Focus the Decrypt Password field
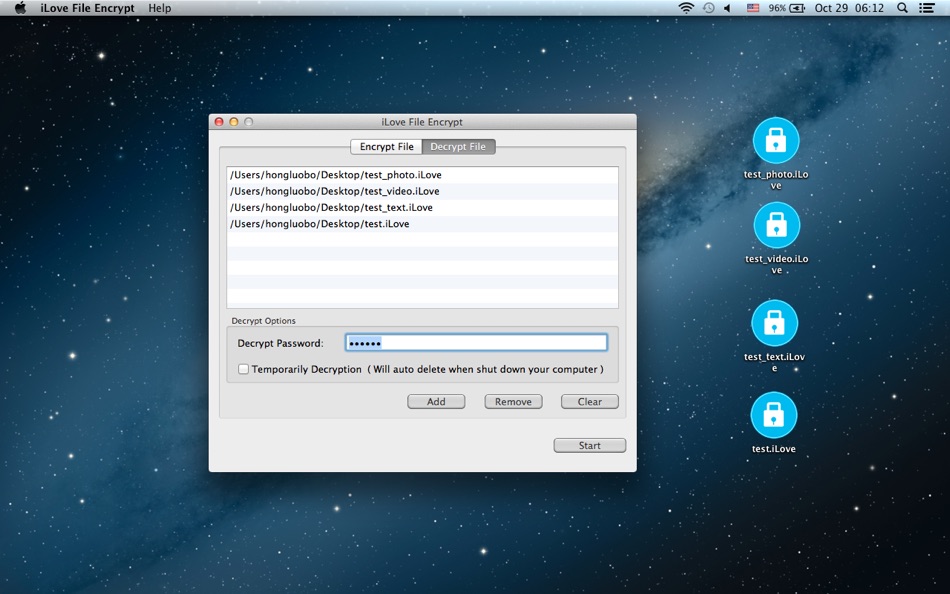Viewport: 950px width, 594px height. point(476,343)
